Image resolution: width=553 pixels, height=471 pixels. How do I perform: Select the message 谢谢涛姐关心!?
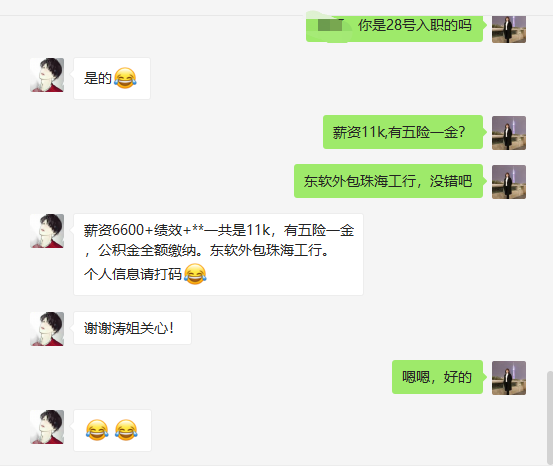click(132, 328)
